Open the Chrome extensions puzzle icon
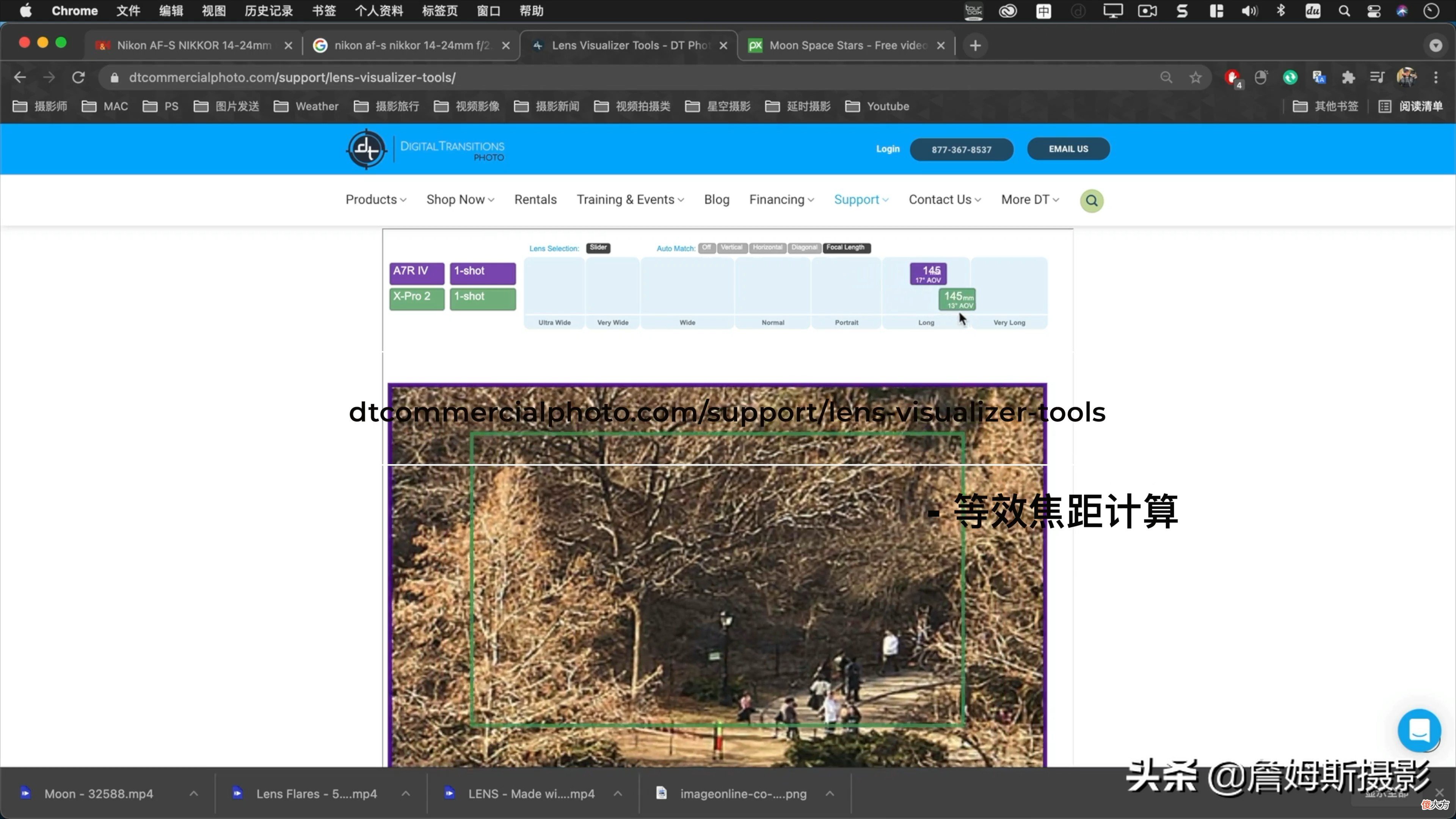Viewport: 1456px width, 819px height. [x=1349, y=77]
